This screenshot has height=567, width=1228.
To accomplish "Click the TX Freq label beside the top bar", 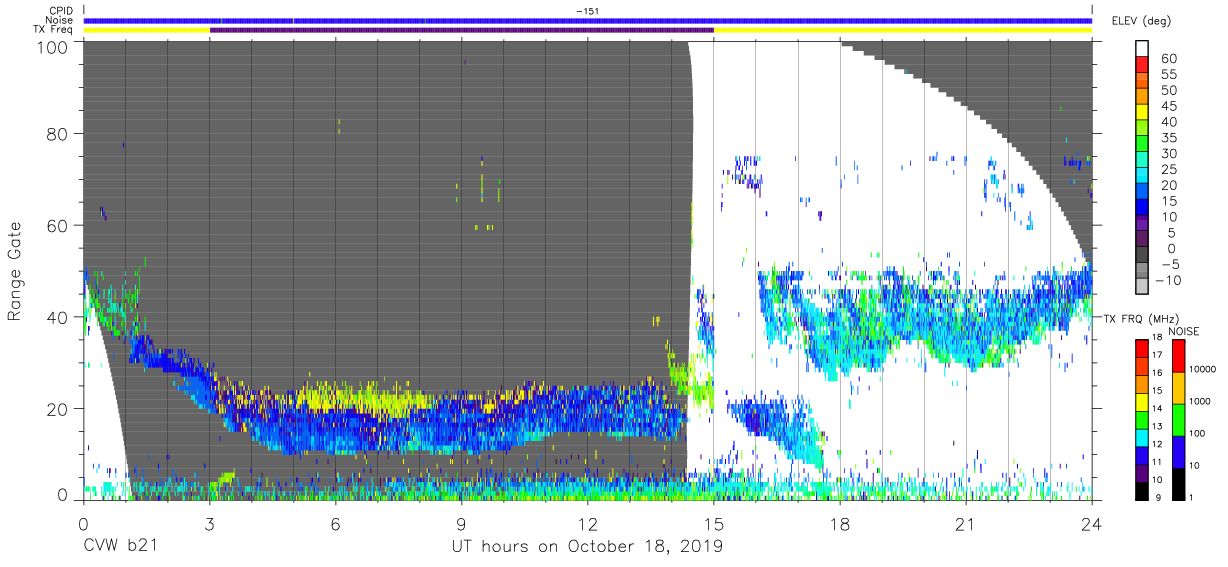I will tap(53, 30).
